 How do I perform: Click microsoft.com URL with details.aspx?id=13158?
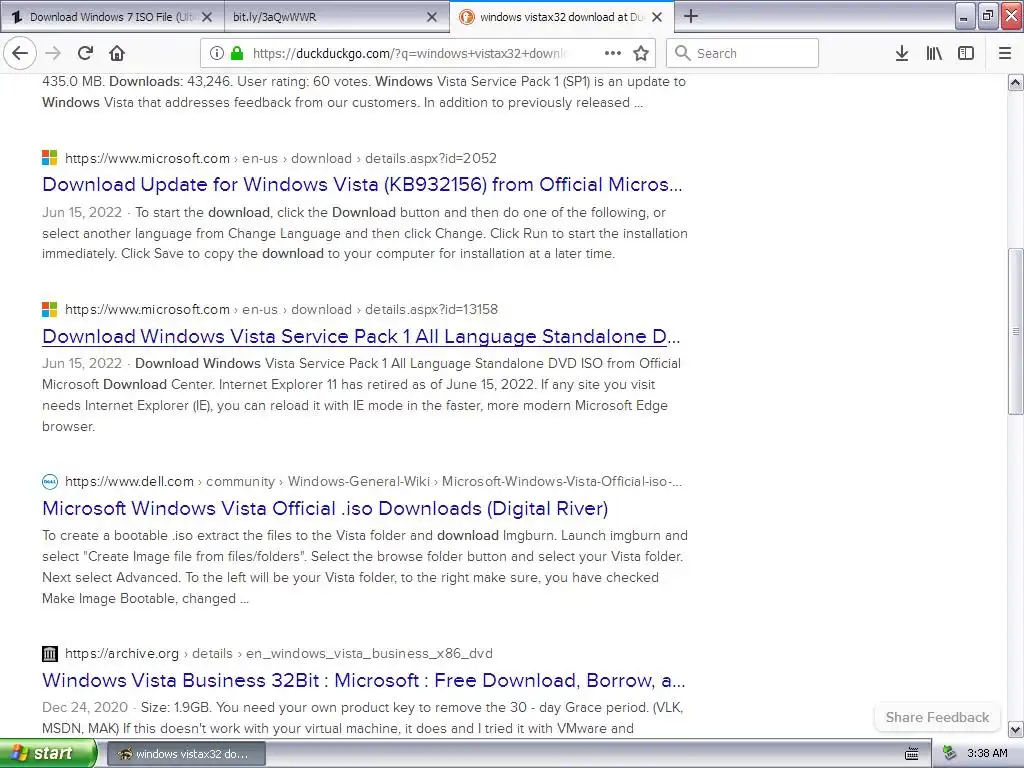(281, 310)
